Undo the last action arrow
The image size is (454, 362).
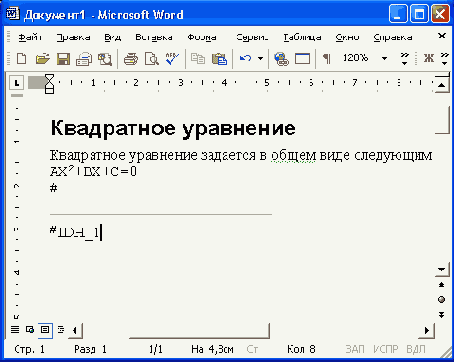pyautogui.click(x=245, y=59)
